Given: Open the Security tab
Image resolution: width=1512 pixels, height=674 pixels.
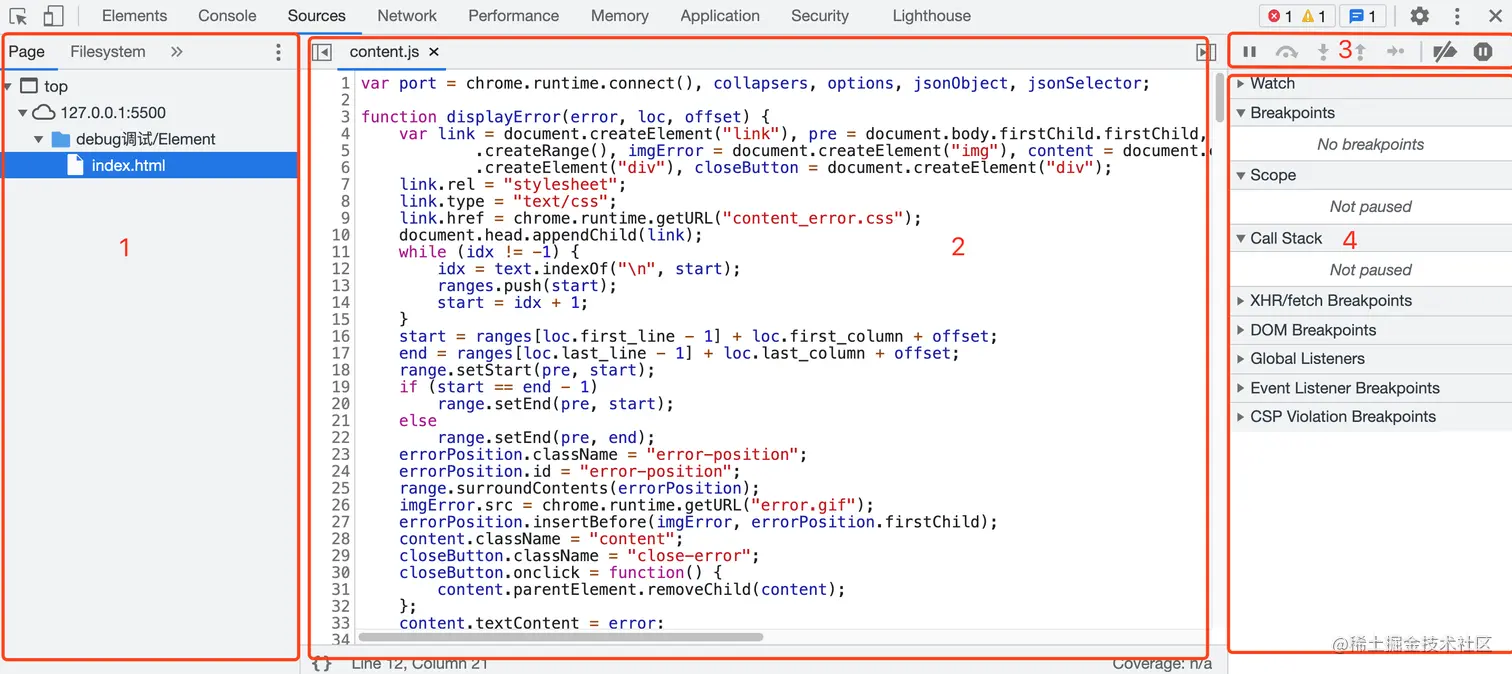Looking at the screenshot, I should click(x=820, y=16).
